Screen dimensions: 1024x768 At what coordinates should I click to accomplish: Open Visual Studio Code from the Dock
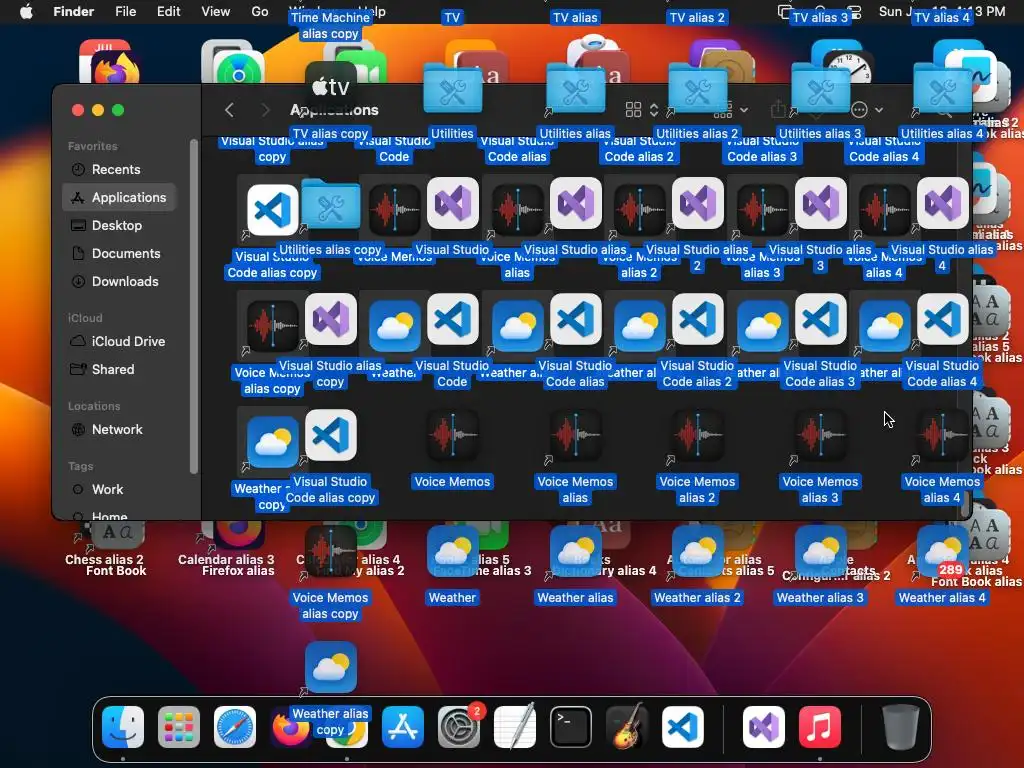682,727
